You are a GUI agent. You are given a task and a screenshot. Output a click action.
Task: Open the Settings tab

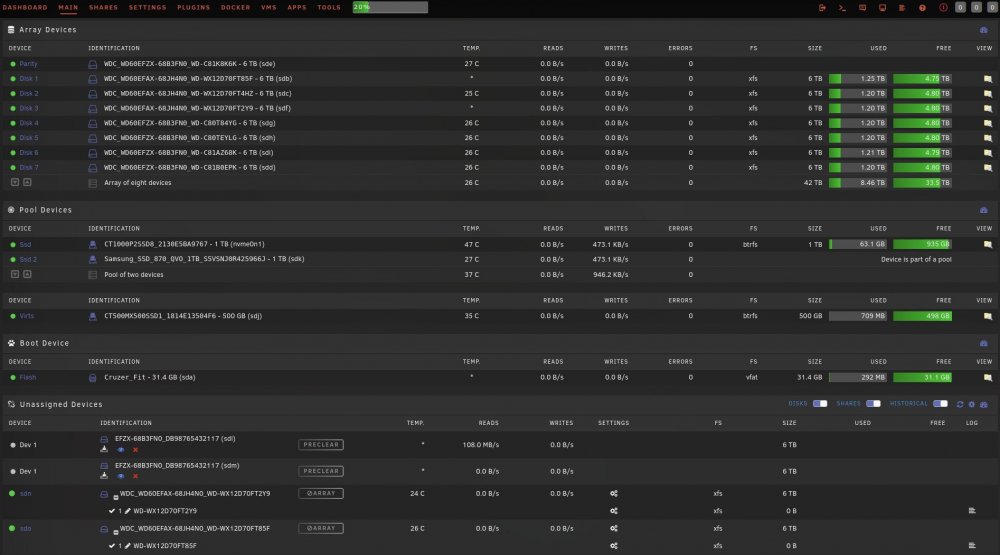[x=147, y=8]
